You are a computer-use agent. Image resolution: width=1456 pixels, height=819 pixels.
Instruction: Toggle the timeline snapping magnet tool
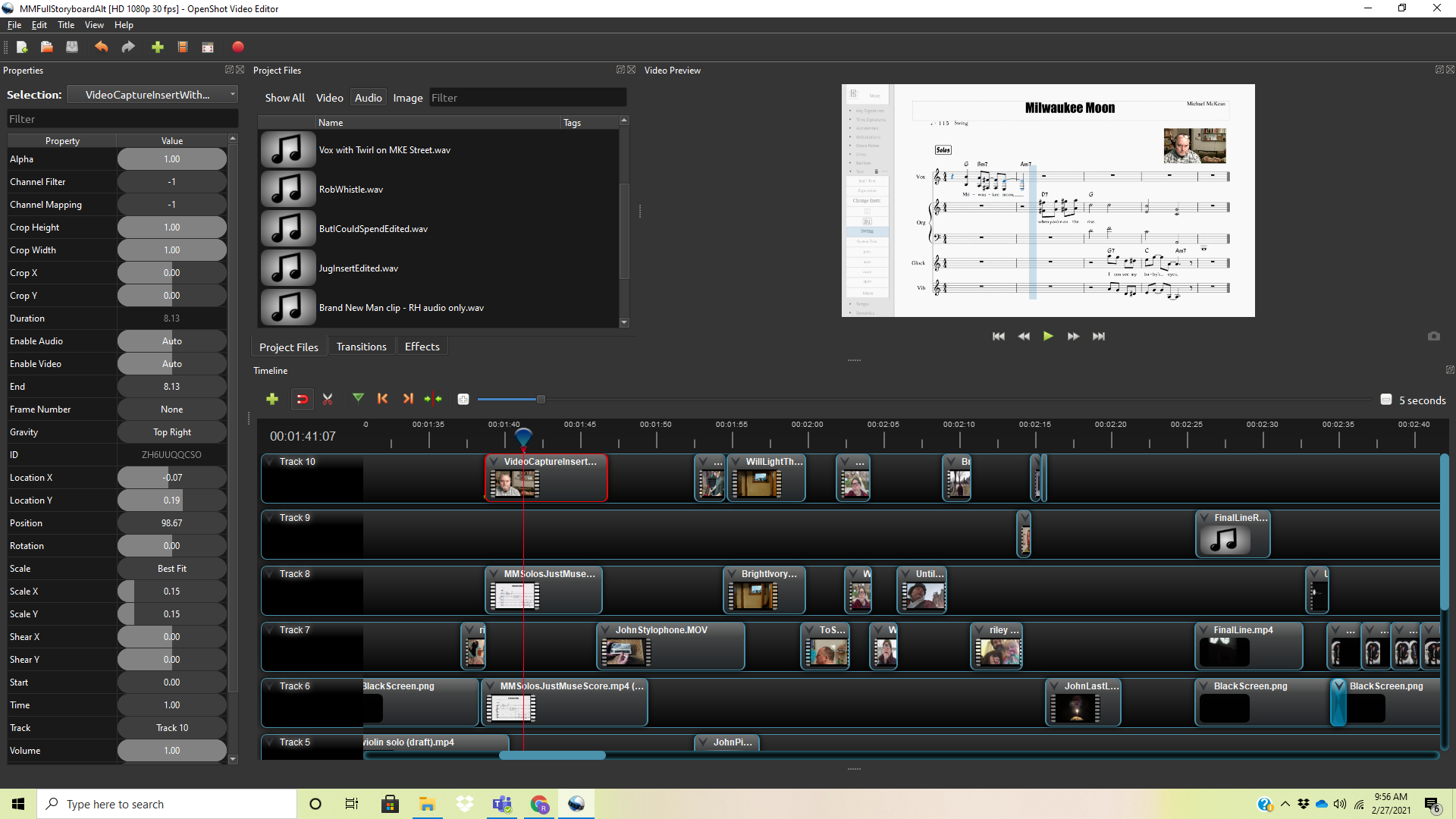302,399
